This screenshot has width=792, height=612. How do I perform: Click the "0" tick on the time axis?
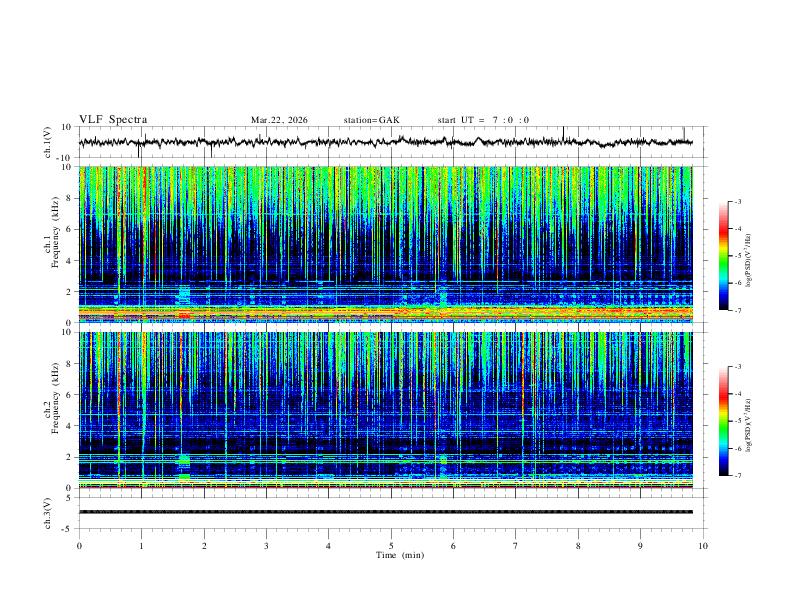click(x=79, y=546)
